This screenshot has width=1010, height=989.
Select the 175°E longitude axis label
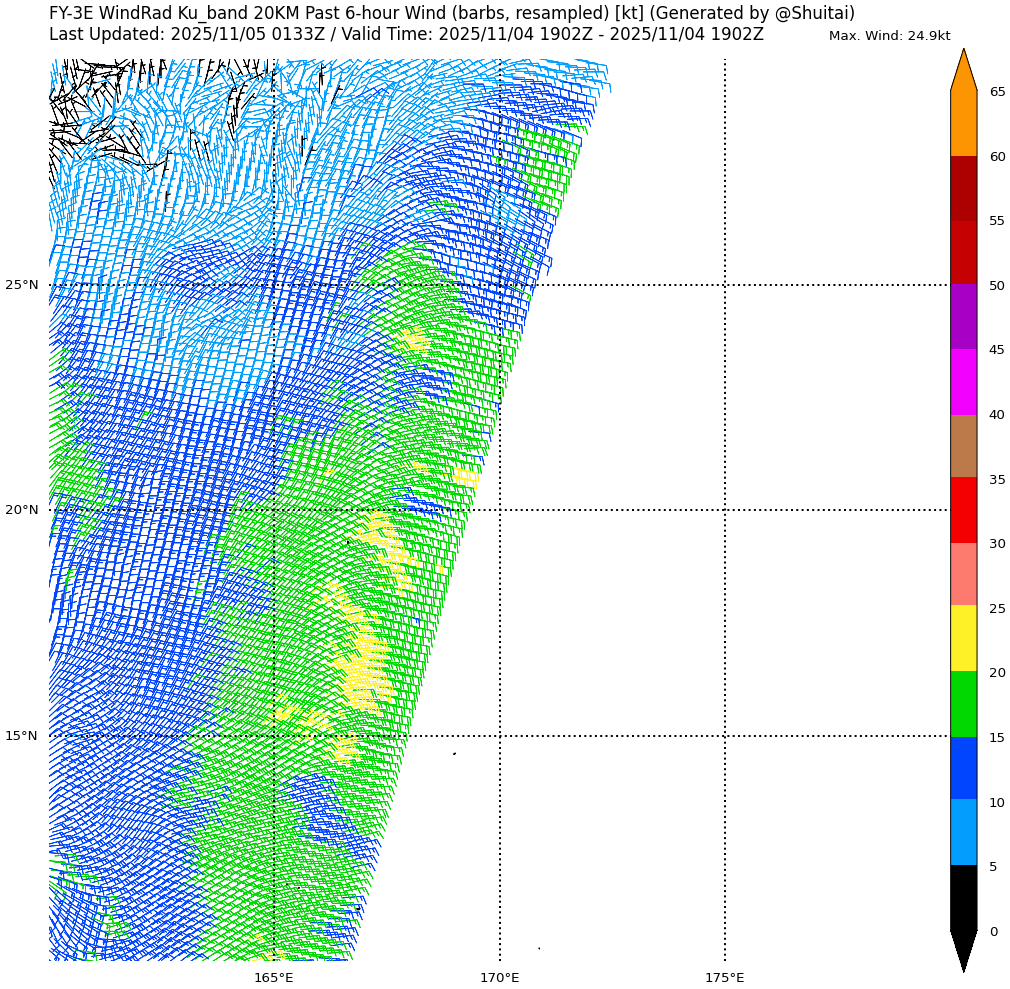[x=725, y=977]
